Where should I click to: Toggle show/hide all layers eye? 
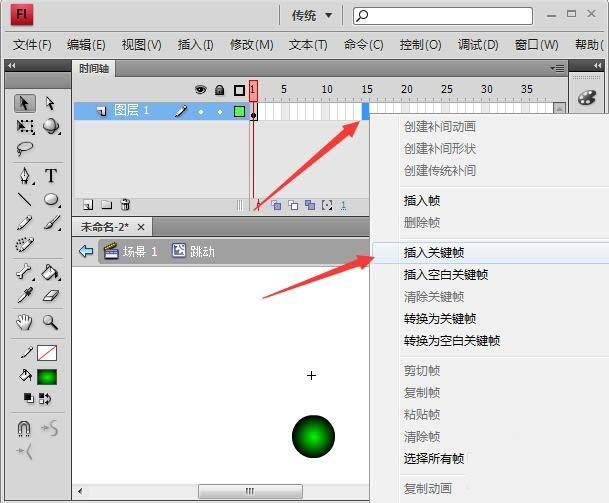[x=200, y=90]
